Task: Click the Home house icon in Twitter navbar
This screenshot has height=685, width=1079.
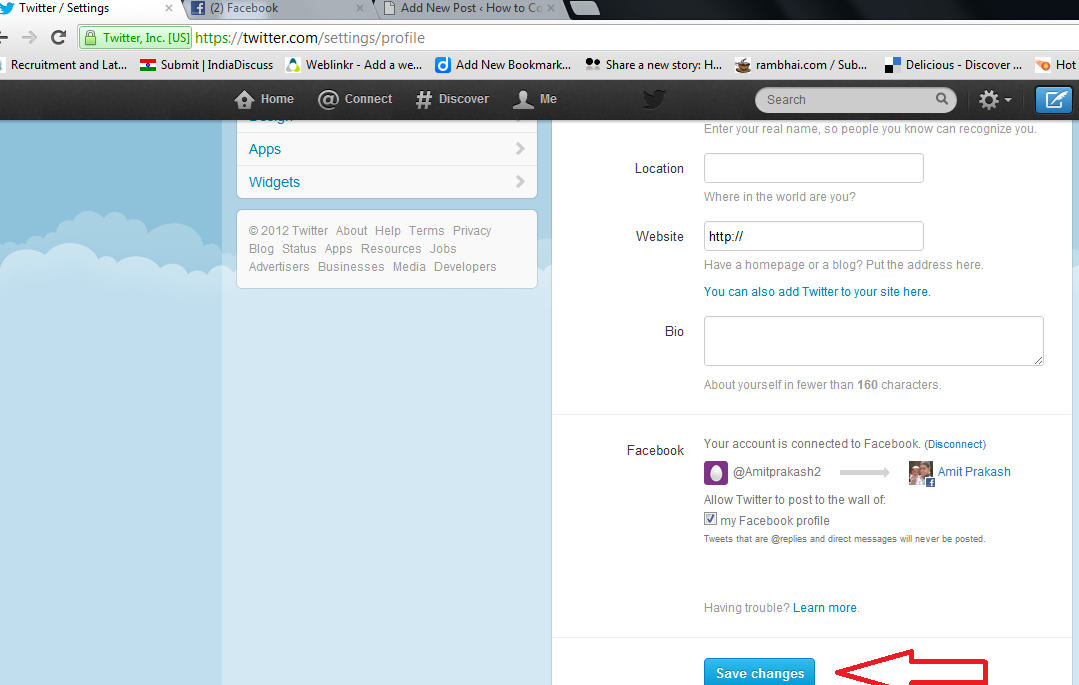Action: coord(244,100)
